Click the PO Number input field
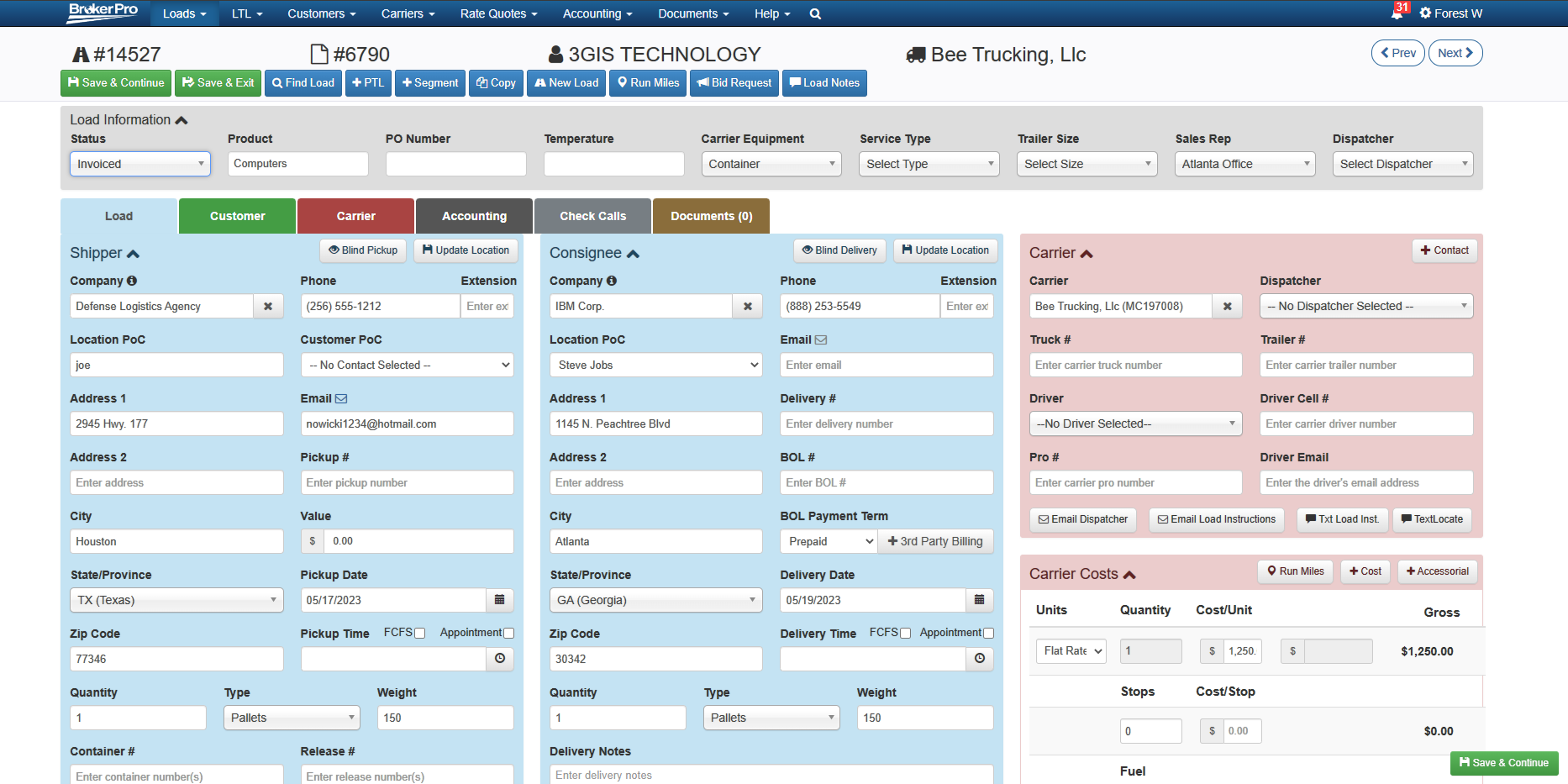The height and width of the screenshot is (784, 1568). (x=455, y=164)
